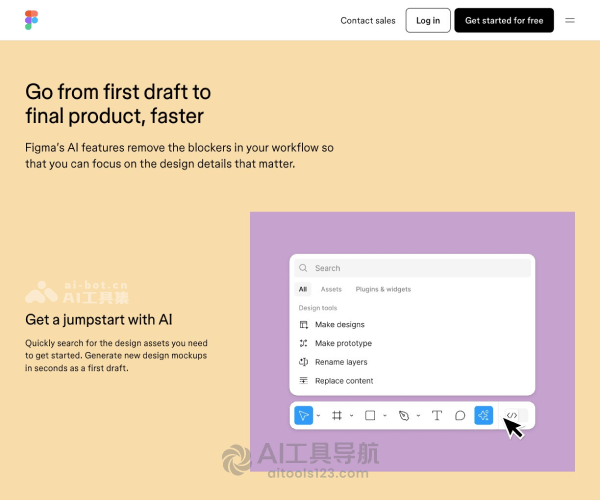Expand the Rectangle tool dropdown arrow
Image resolution: width=600 pixels, height=500 pixels.
click(x=385, y=415)
